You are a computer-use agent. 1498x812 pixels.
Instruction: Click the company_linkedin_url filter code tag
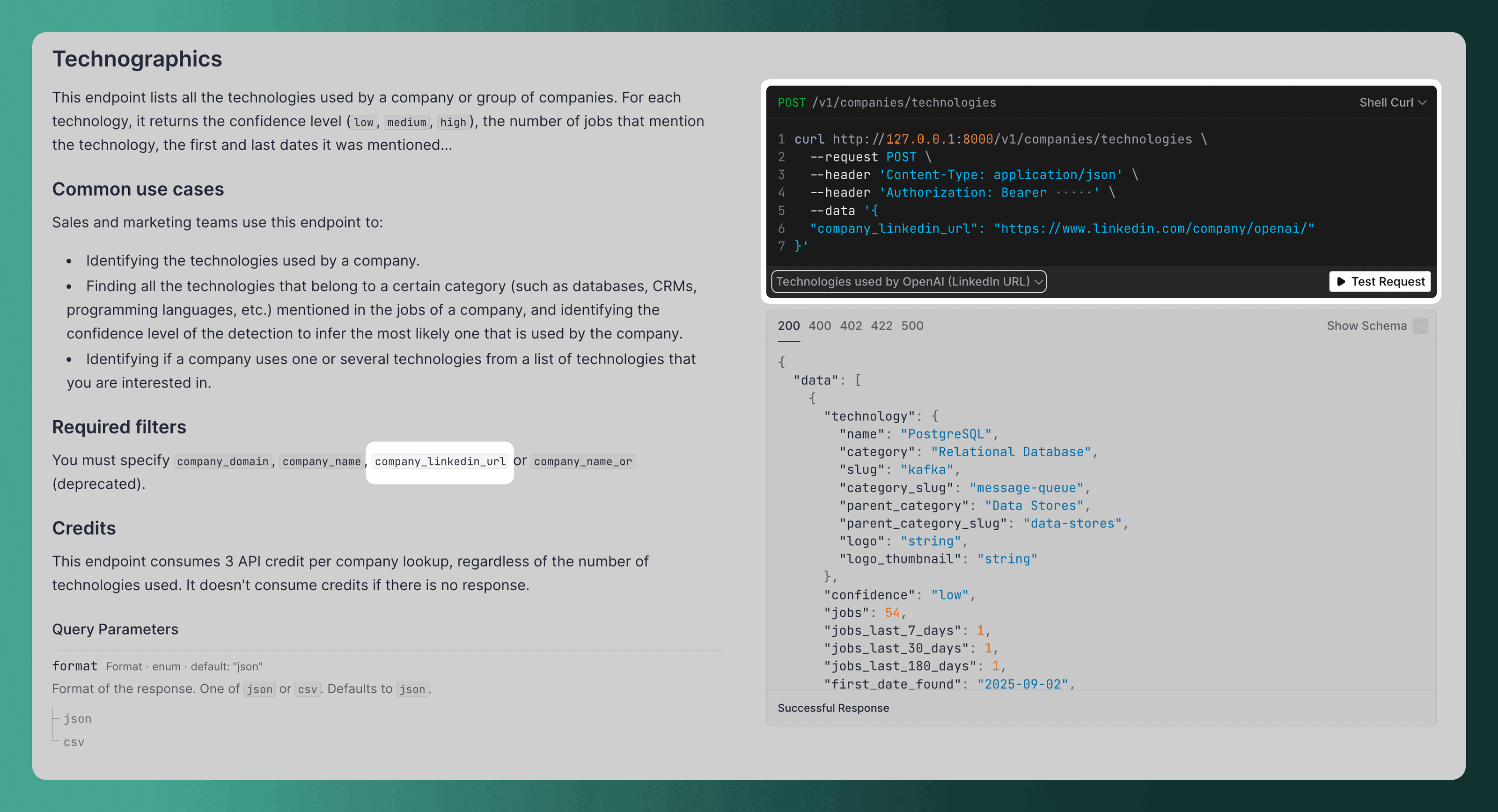pyautogui.click(x=440, y=461)
